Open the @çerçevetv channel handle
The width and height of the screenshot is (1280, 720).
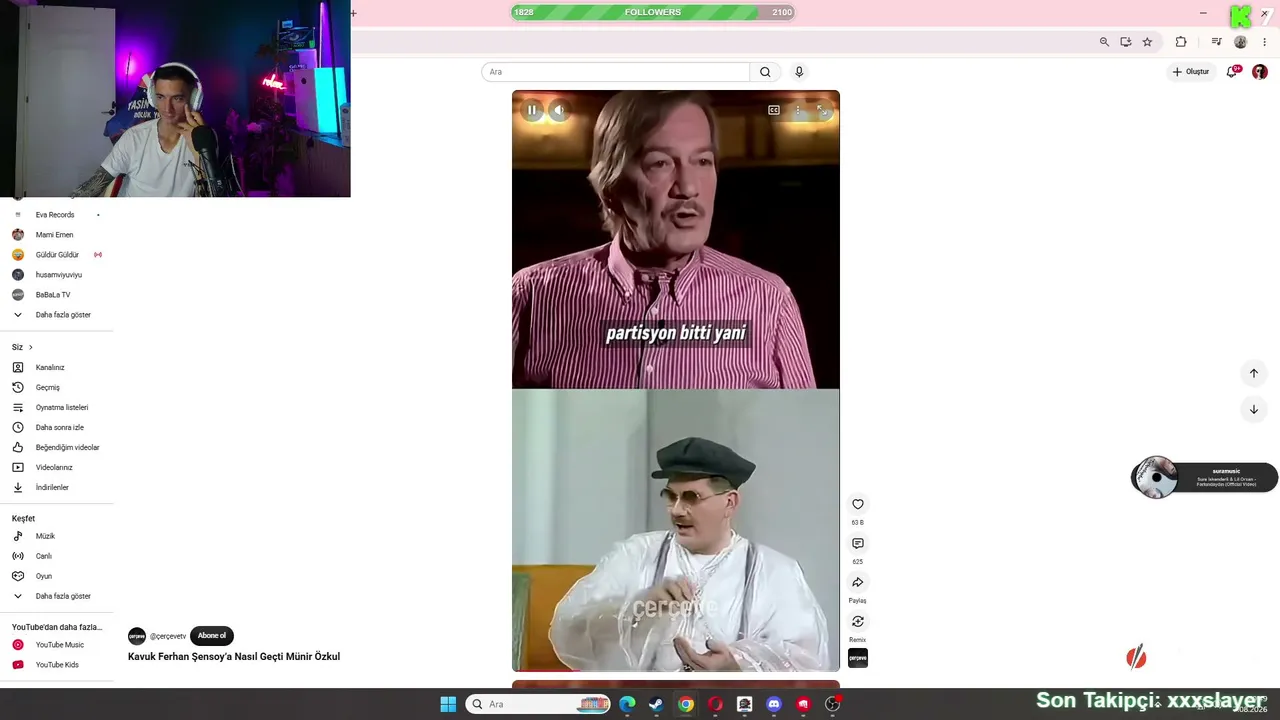coord(168,636)
